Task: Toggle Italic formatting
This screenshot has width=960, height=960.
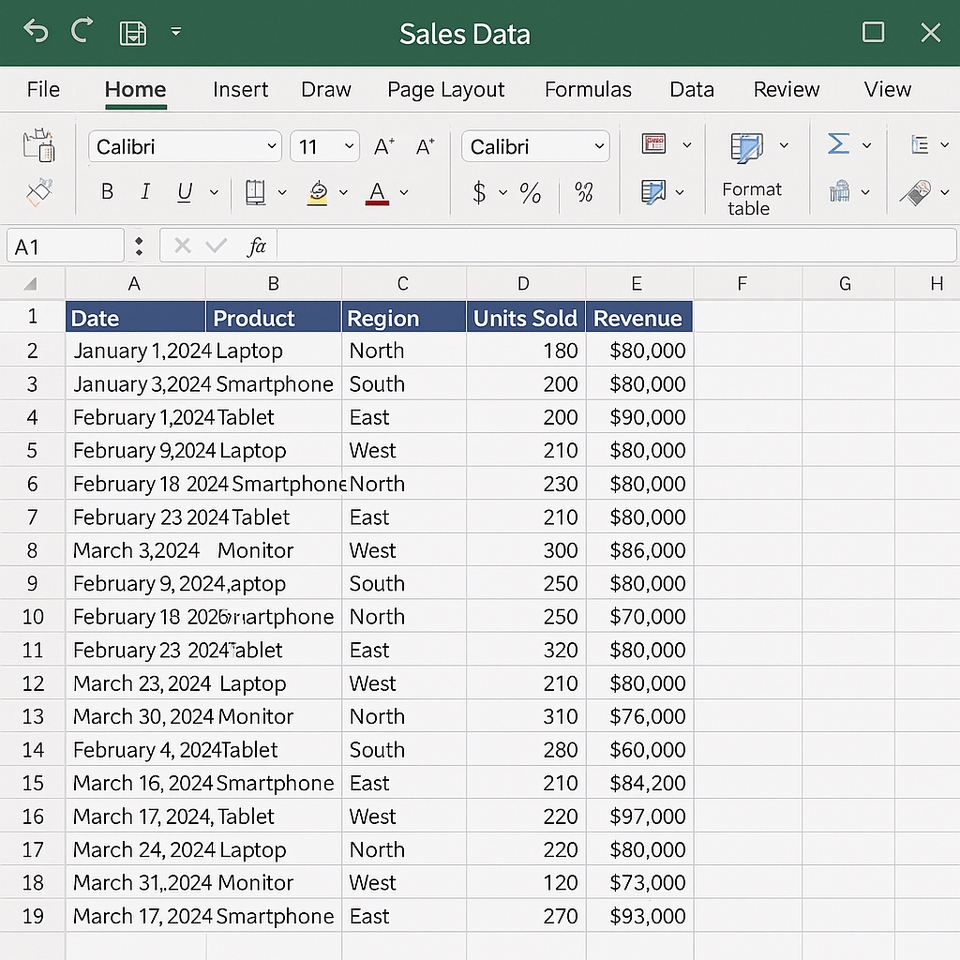Action: click(145, 192)
